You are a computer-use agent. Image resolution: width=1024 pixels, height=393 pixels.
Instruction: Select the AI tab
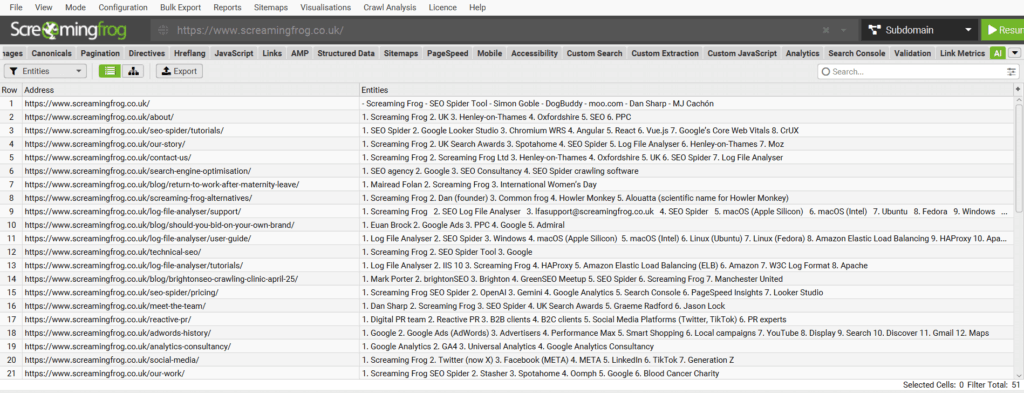[997, 54]
